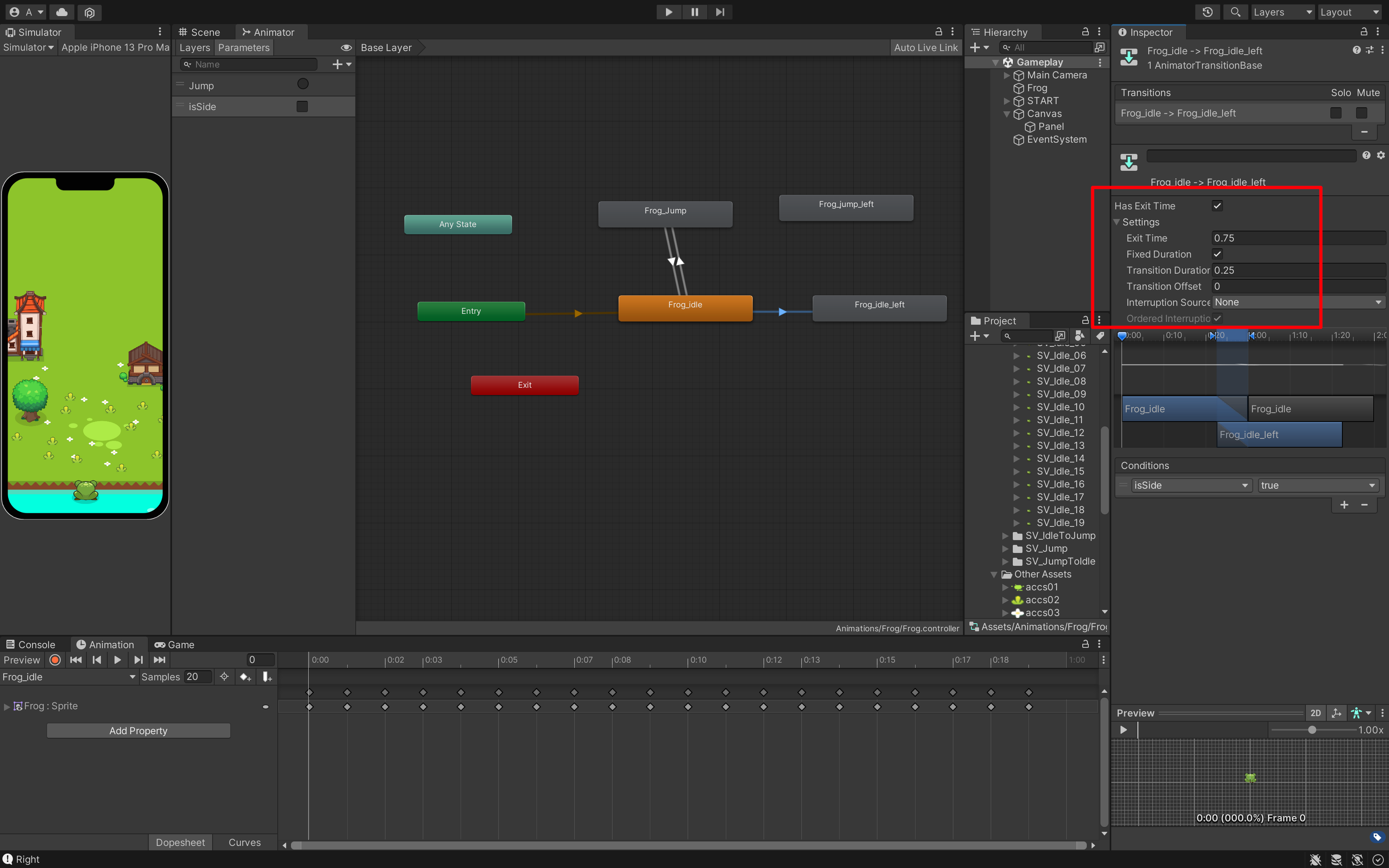Add a condition with the plus button
This screenshot has height=868, width=1389.
[x=1344, y=505]
